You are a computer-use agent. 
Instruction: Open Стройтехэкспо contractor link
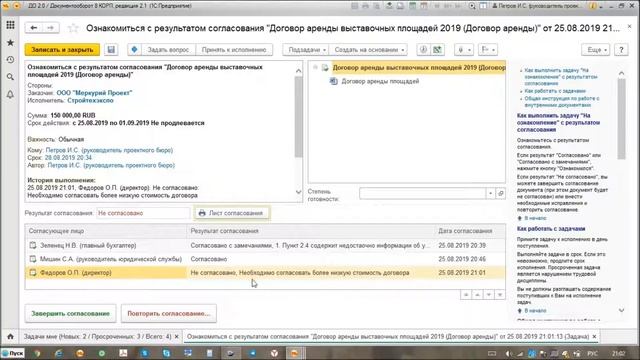click(x=90, y=100)
